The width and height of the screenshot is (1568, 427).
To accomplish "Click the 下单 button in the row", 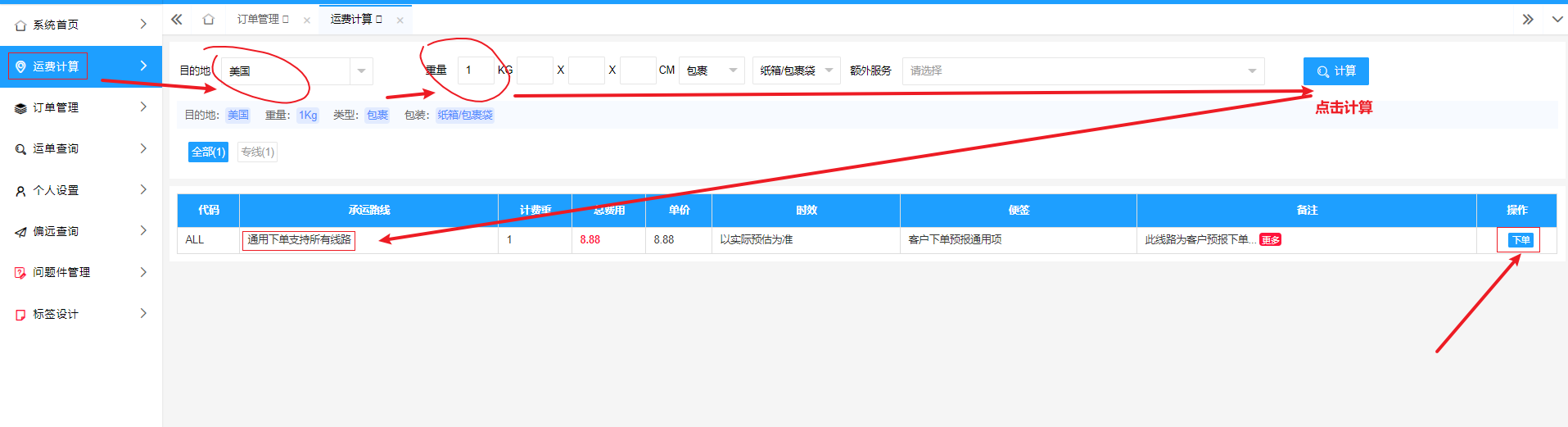I will (x=1521, y=240).
